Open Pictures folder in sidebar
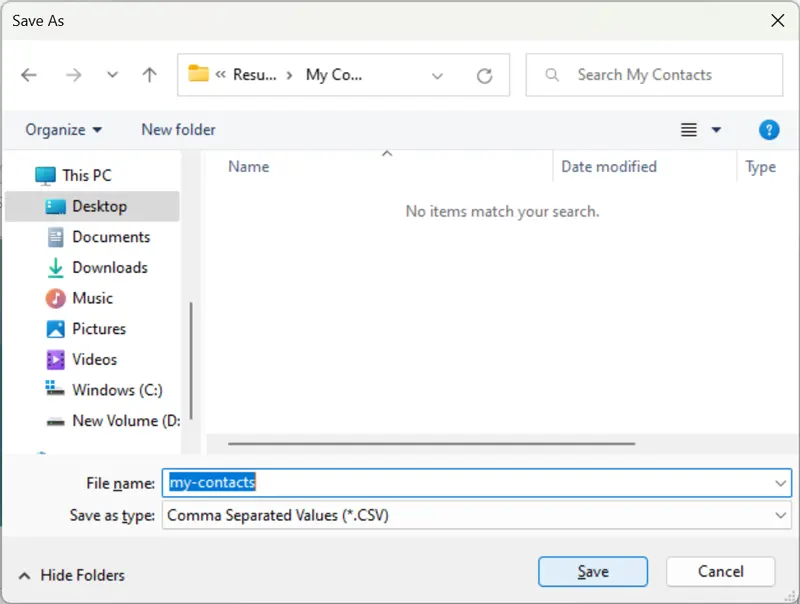 point(92,329)
